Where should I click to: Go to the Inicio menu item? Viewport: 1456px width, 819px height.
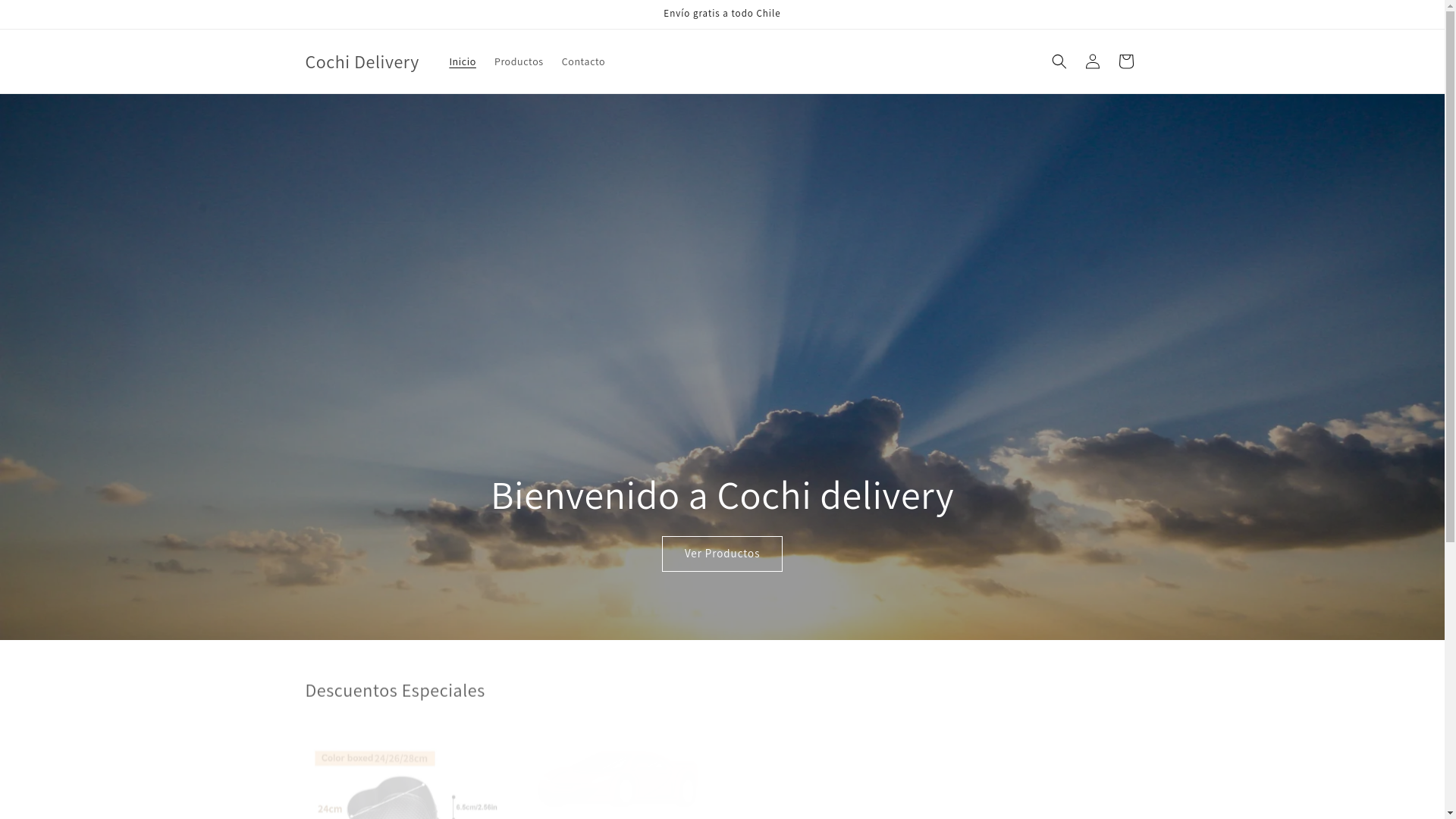pyautogui.click(x=462, y=61)
